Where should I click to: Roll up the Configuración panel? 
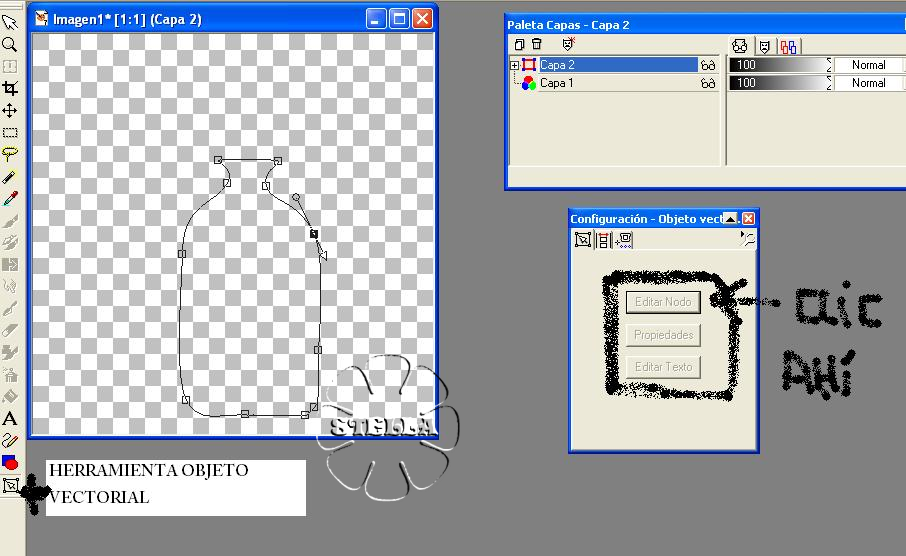[731, 218]
